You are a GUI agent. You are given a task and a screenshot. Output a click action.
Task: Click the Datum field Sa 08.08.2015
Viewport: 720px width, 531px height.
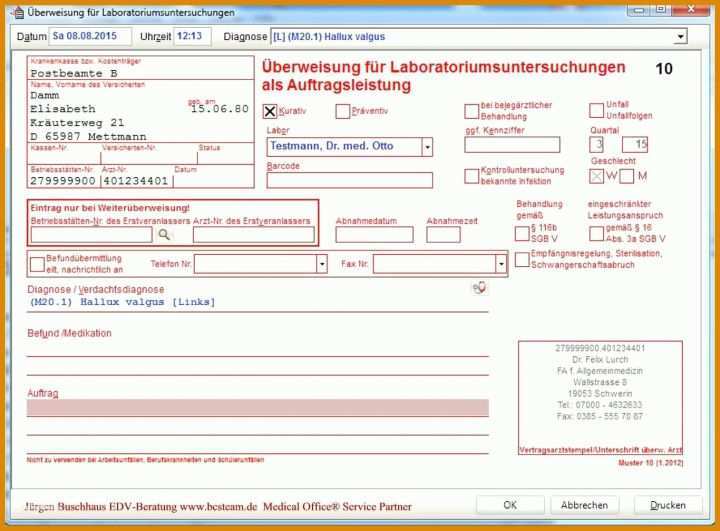[x=90, y=36]
